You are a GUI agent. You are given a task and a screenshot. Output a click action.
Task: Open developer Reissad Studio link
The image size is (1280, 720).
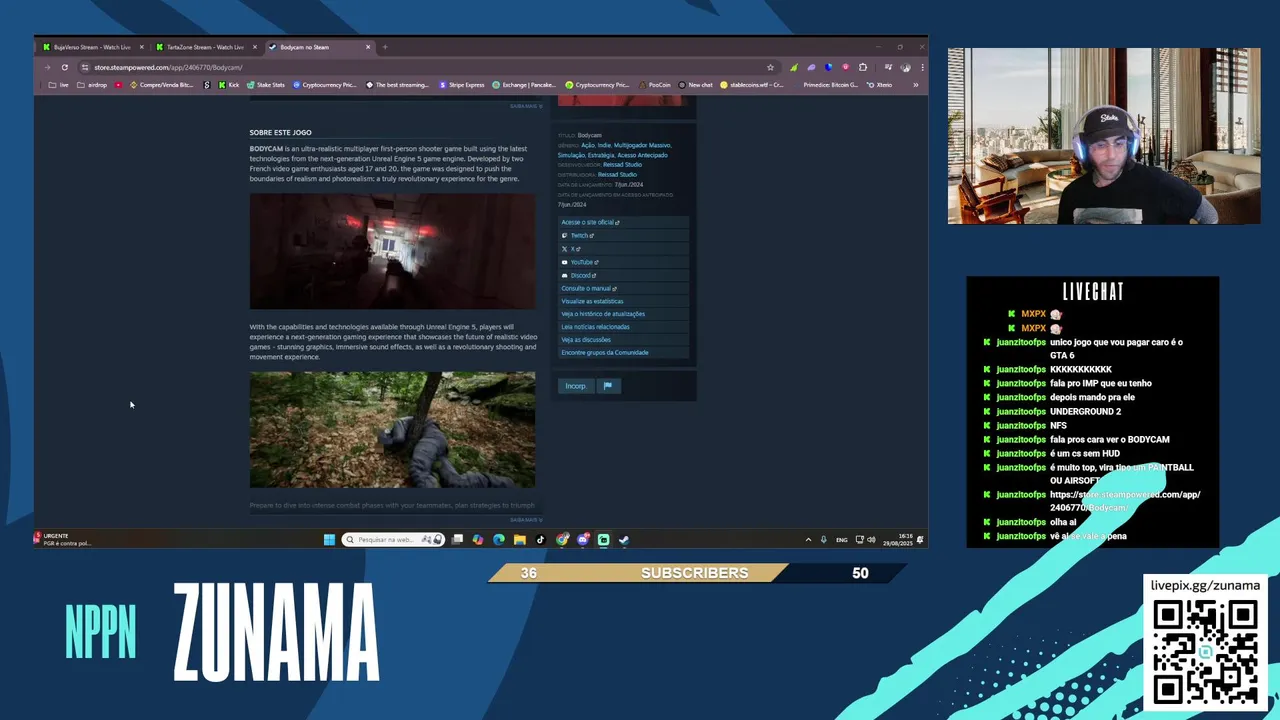[x=622, y=164]
